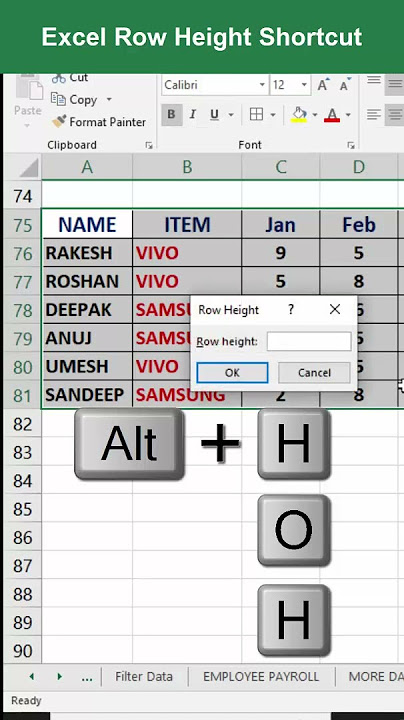
Task: Toggle Underline formatting button
Action: (214, 115)
